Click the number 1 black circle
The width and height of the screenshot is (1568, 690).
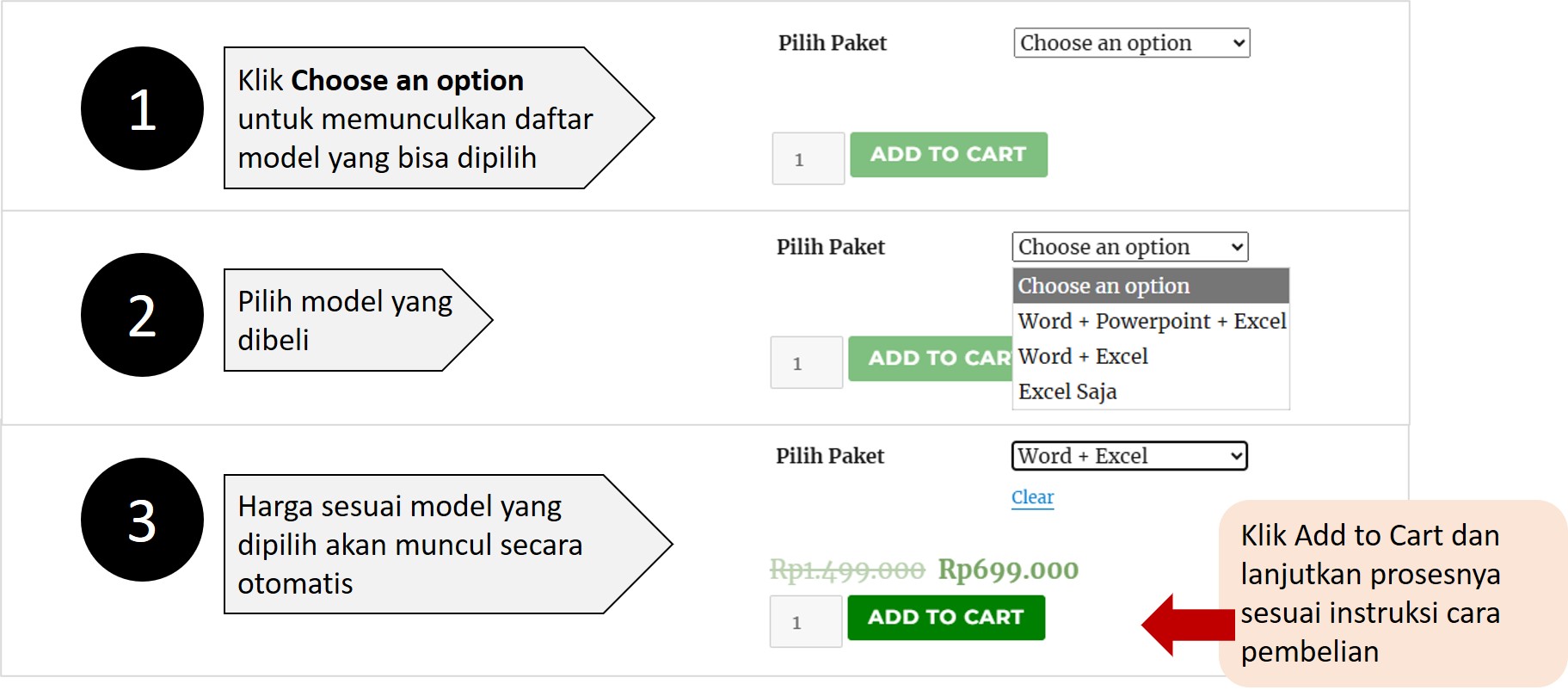[141, 108]
